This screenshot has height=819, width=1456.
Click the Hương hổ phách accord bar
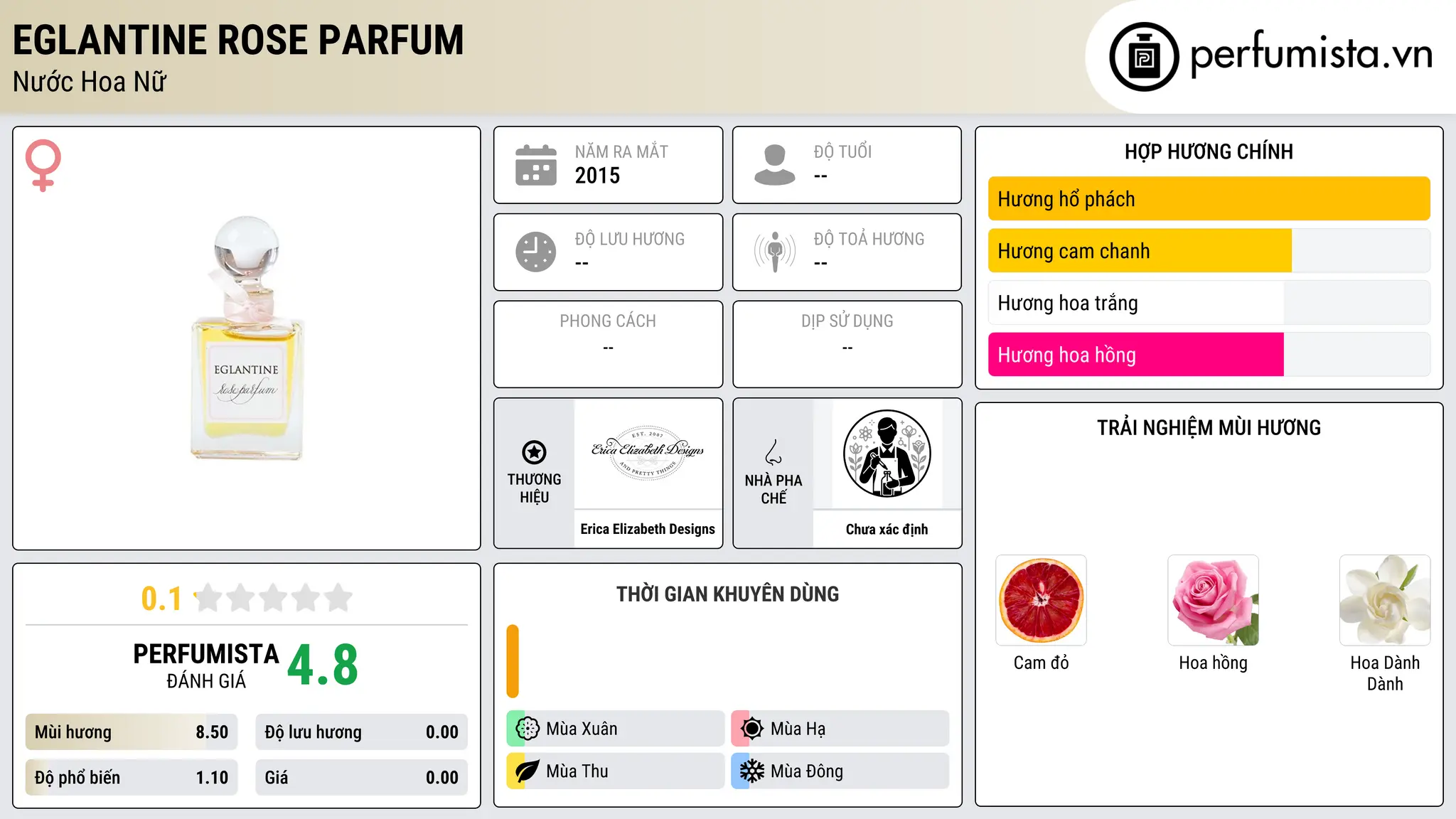[x=1209, y=199]
